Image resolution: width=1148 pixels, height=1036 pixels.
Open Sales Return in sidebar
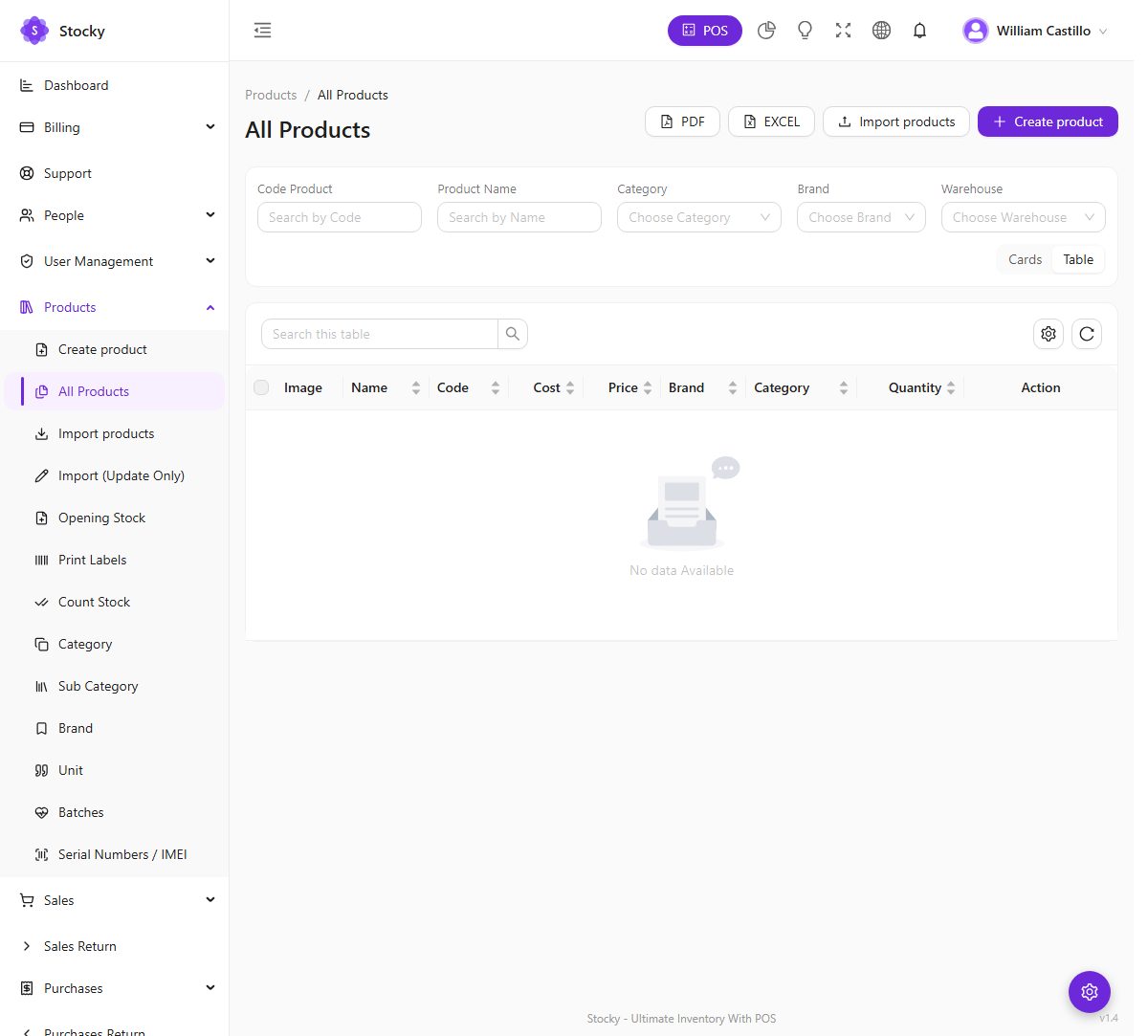pyautogui.click(x=114, y=946)
